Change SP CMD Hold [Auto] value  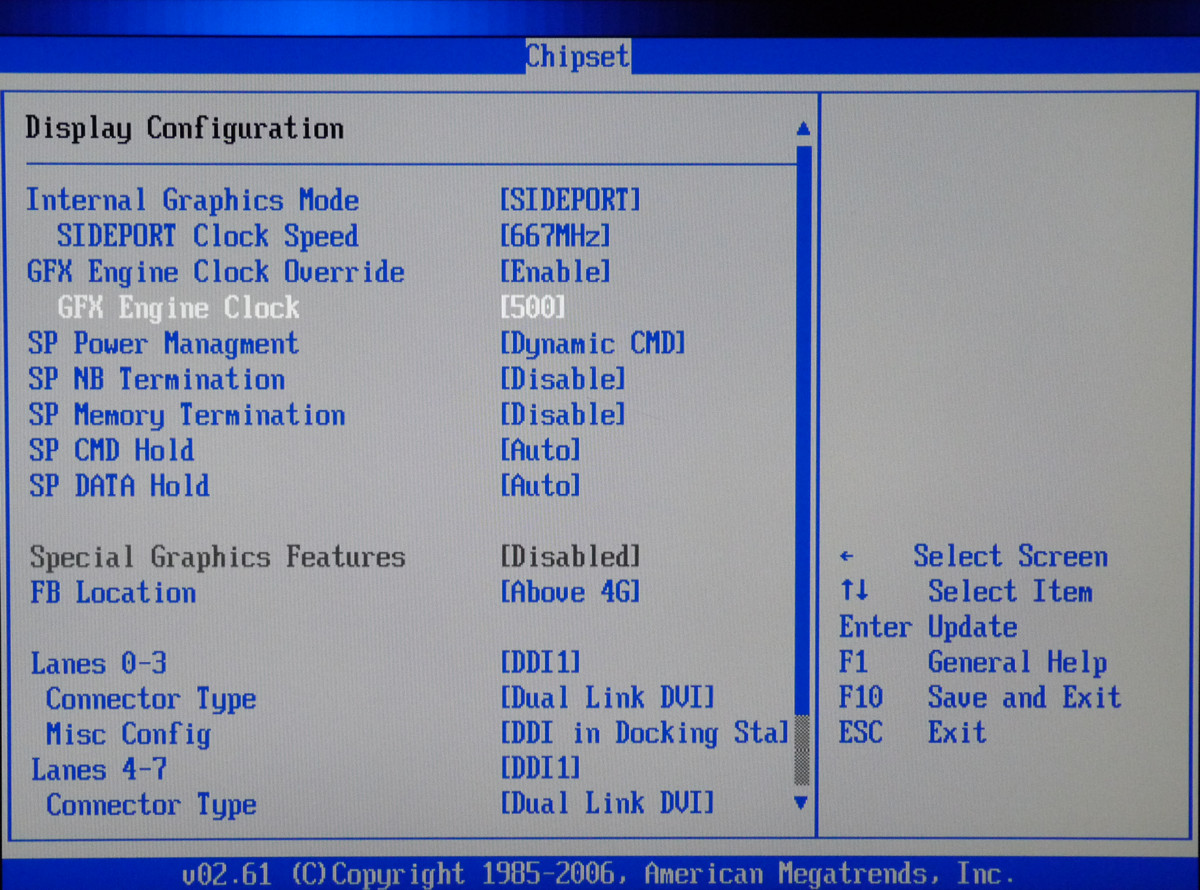tap(540, 450)
